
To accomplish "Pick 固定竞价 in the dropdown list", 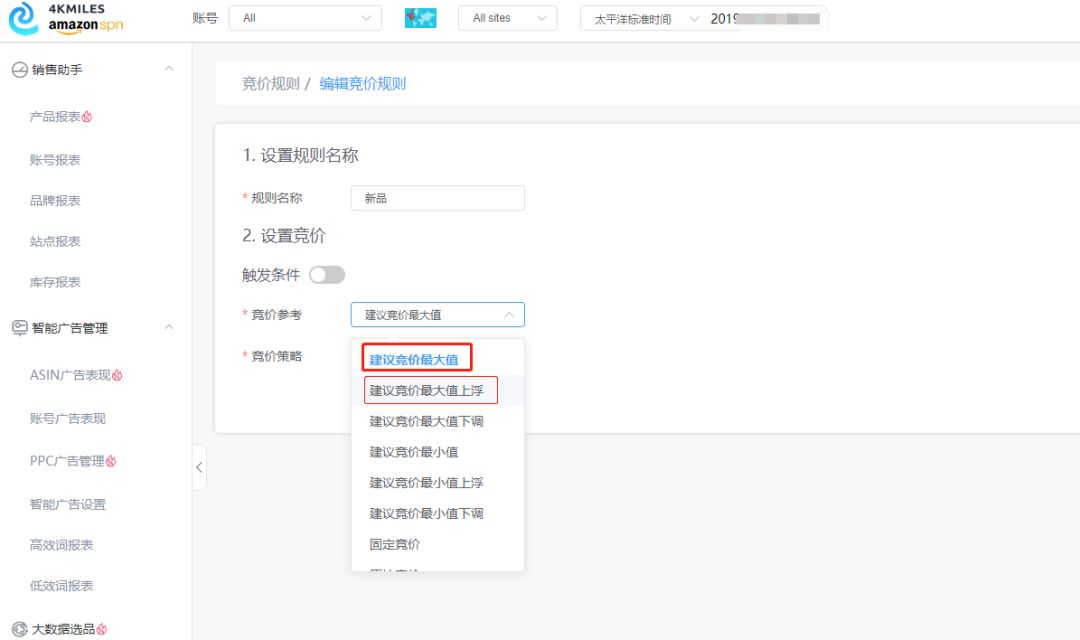I will pyautogui.click(x=395, y=544).
